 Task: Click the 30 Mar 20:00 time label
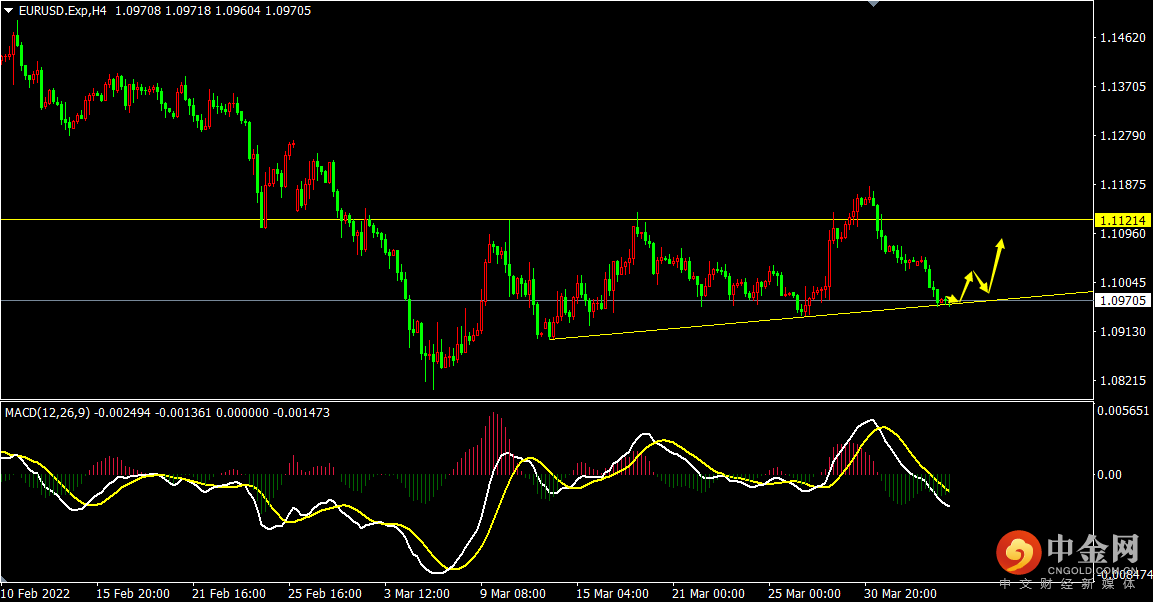point(901,593)
